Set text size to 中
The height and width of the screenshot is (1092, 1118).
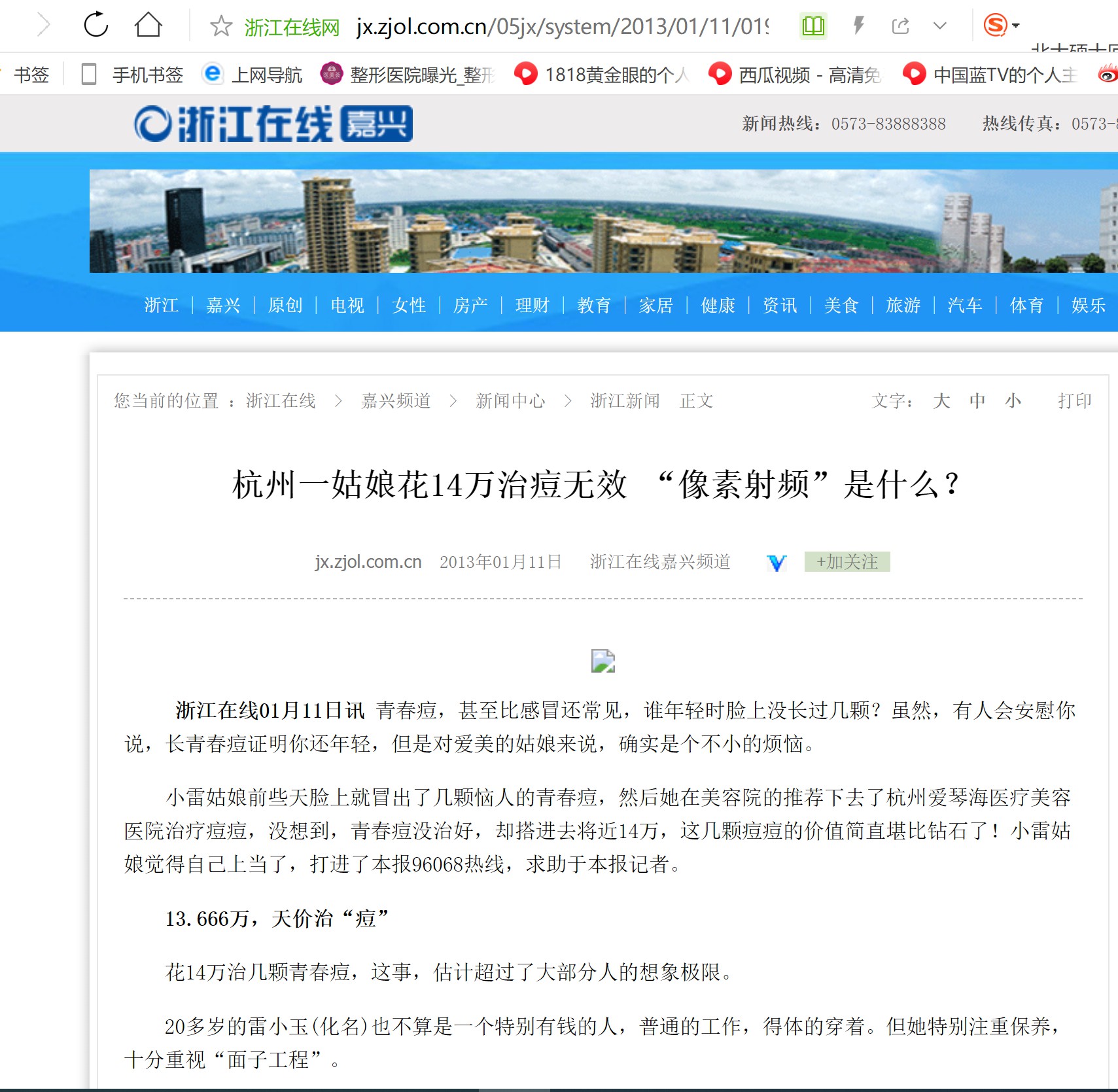pyautogui.click(x=977, y=400)
